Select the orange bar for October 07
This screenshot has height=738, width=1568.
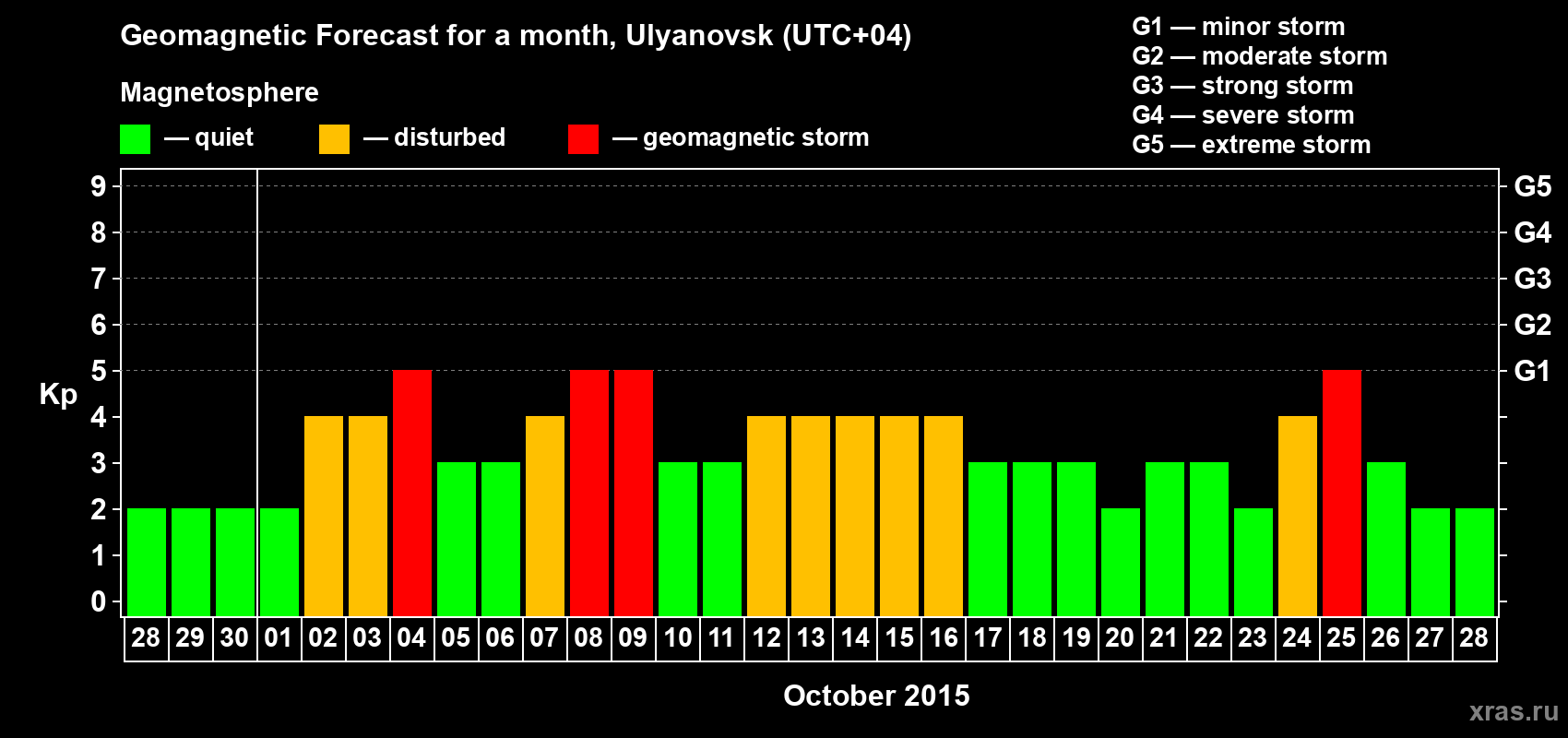tap(544, 516)
